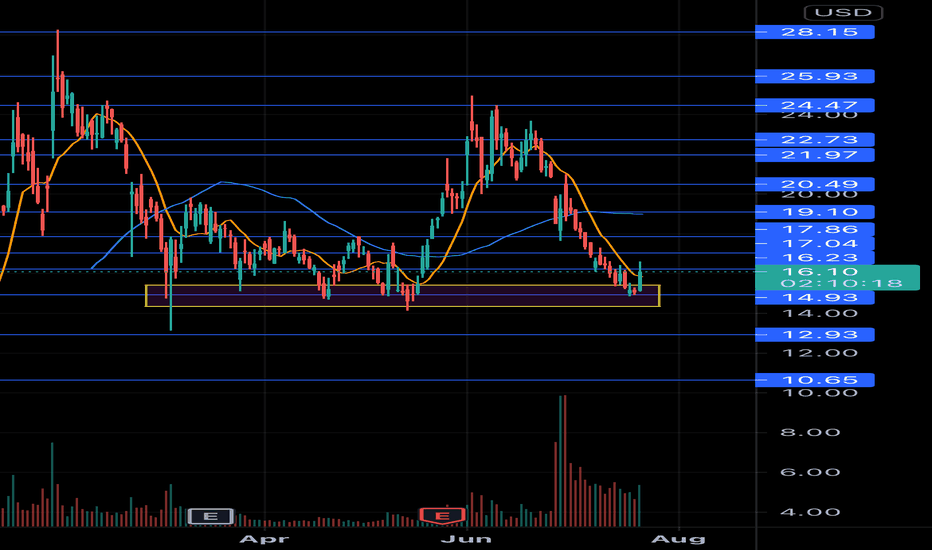Click the Aug date axis label
This screenshot has height=550, width=932.
(x=678, y=539)
